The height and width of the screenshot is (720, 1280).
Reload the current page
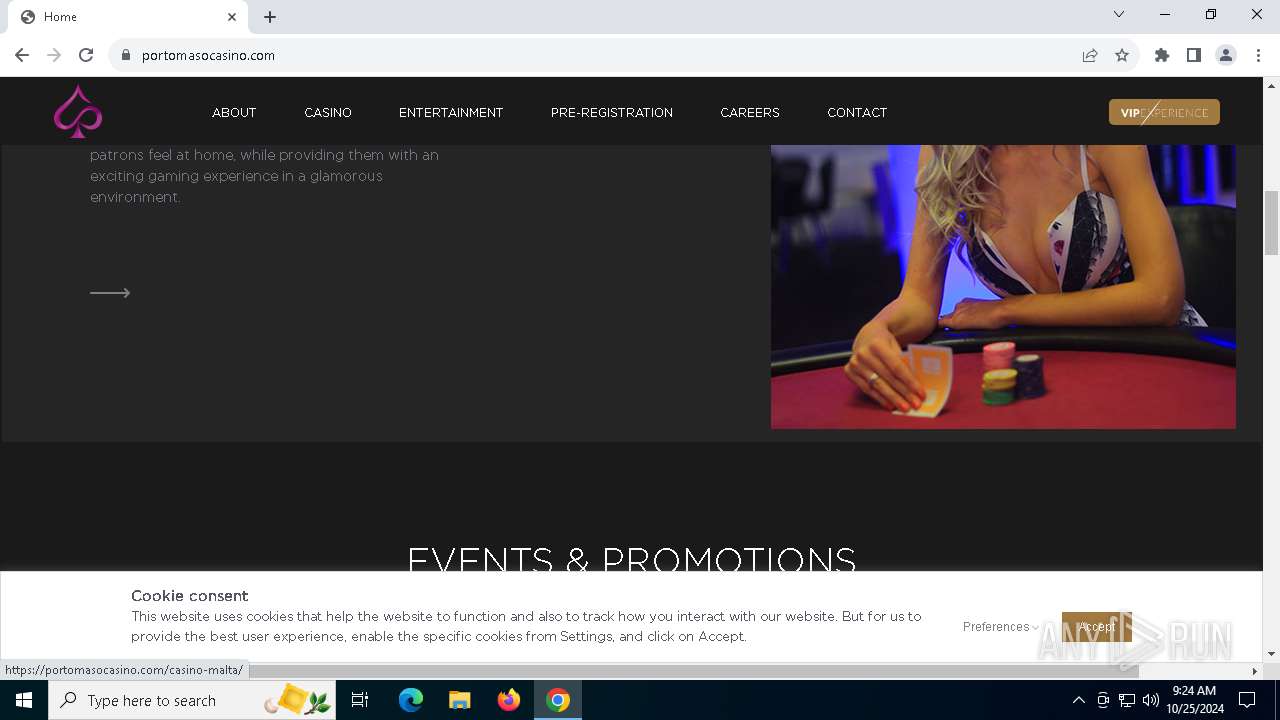86,55
